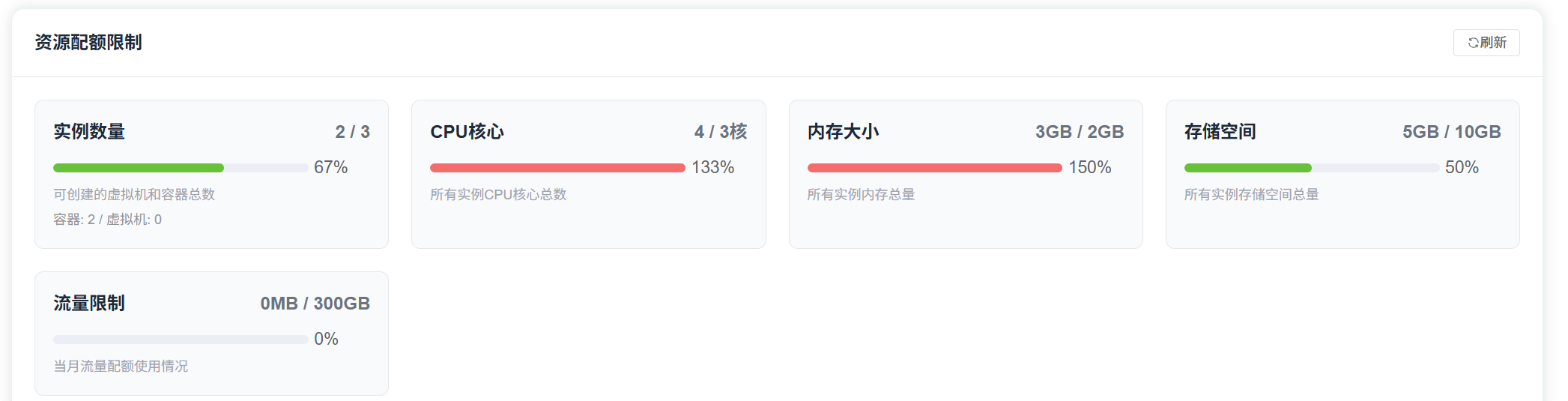Select the 流量限制 card title

point(89,304)
